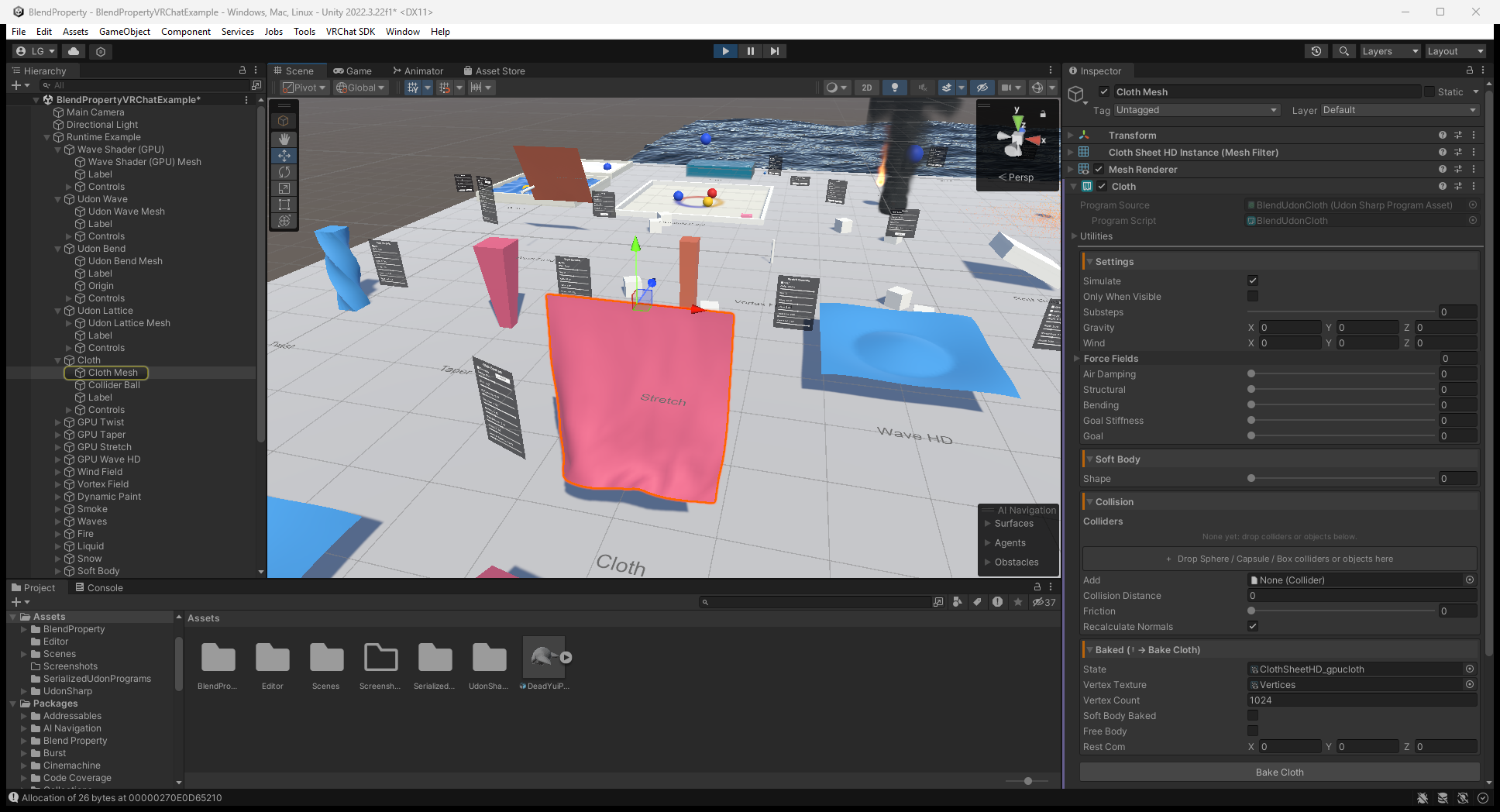The height and width of the screenshot is (812, 1500).
Task: Click the Step frame button
Action: click(775, 51)
